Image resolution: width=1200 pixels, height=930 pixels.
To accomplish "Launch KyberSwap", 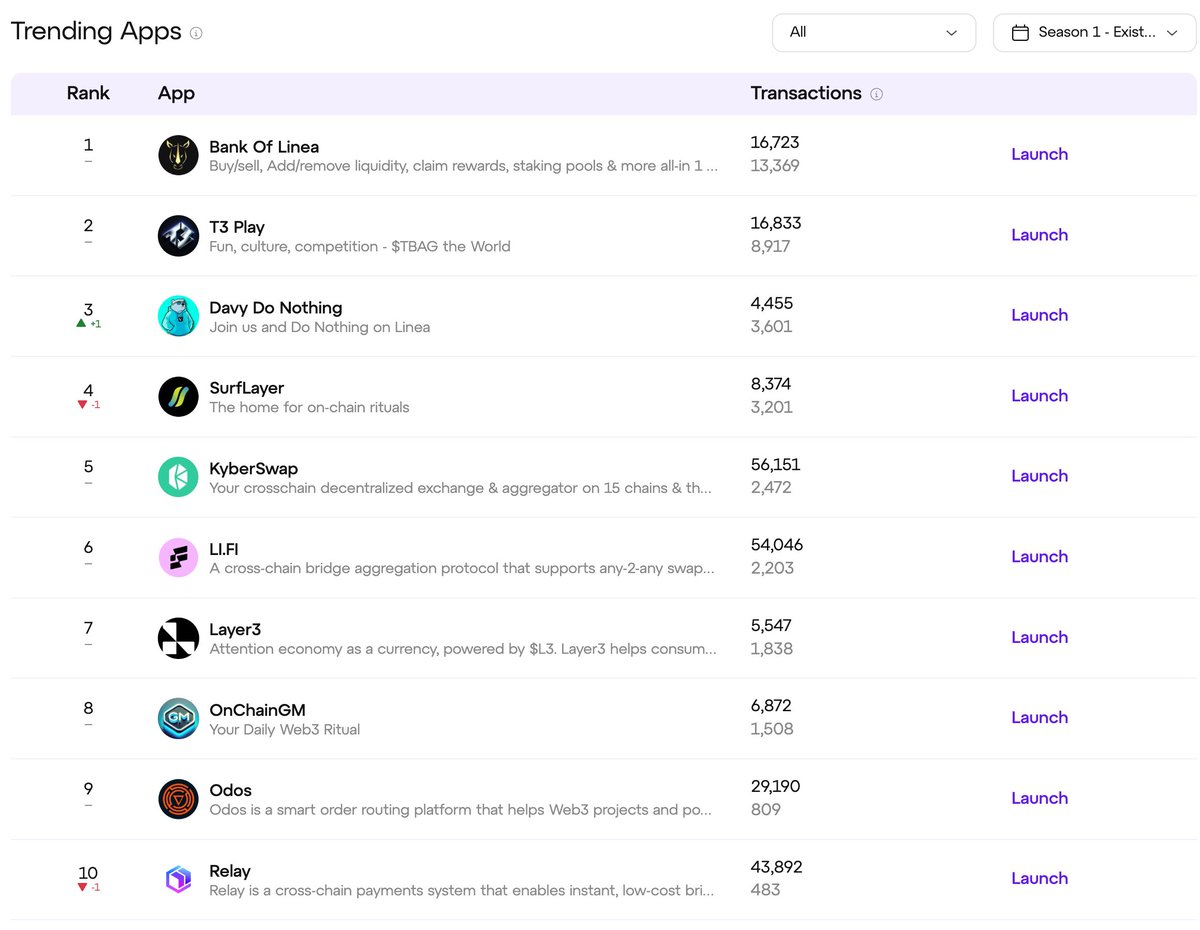I will (x=1039, y=476).
